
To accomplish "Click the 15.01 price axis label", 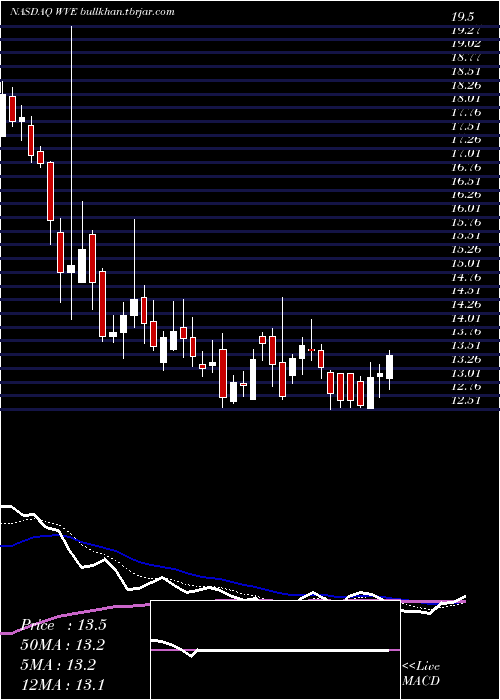I will 466,263.
